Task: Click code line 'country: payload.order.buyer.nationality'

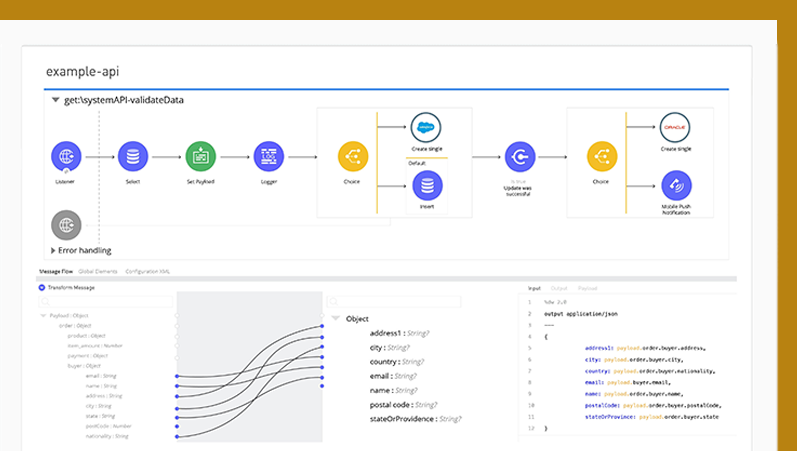Action: 650,371
